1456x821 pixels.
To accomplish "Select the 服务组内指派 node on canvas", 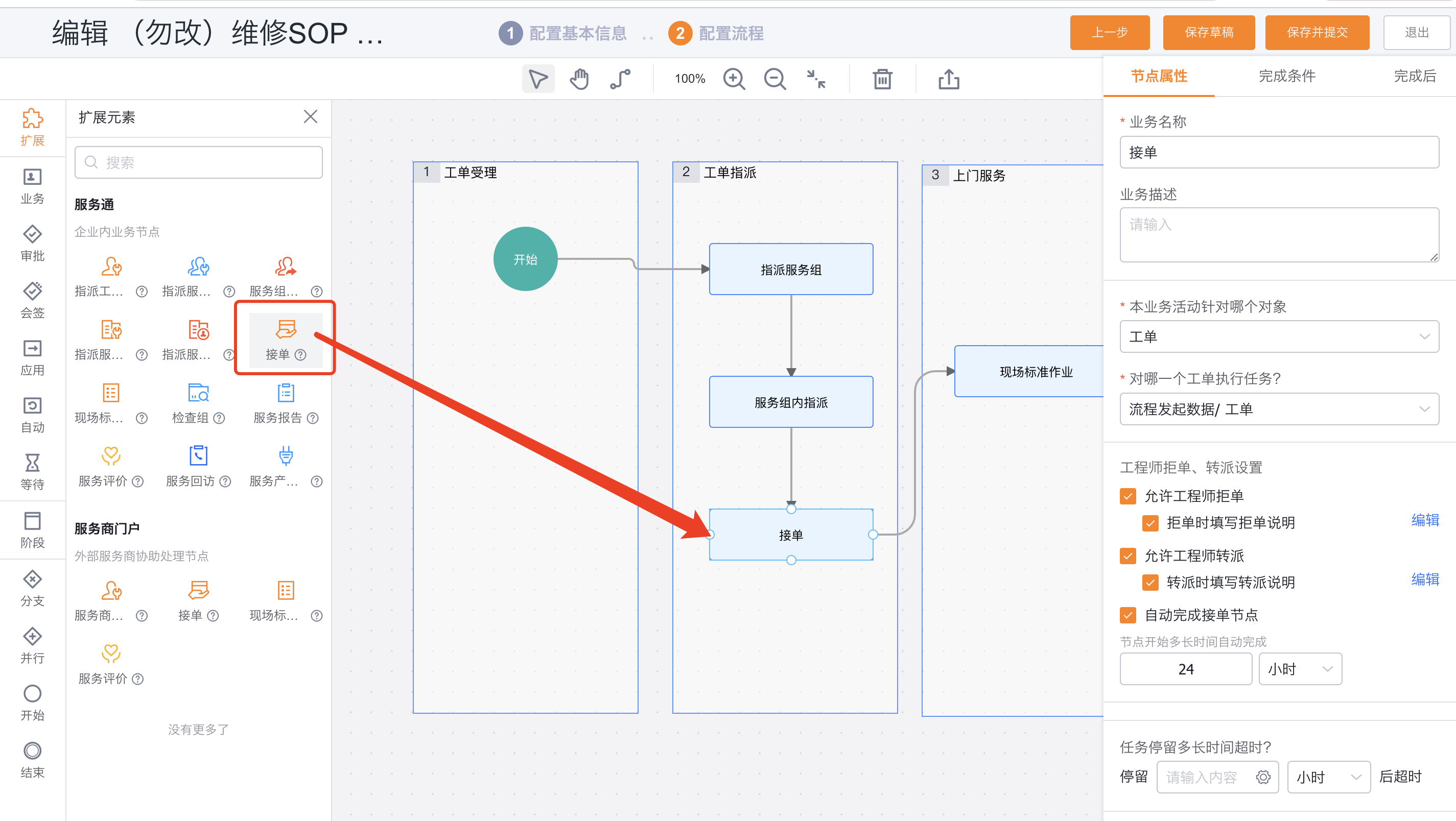I will click(791, 402).
